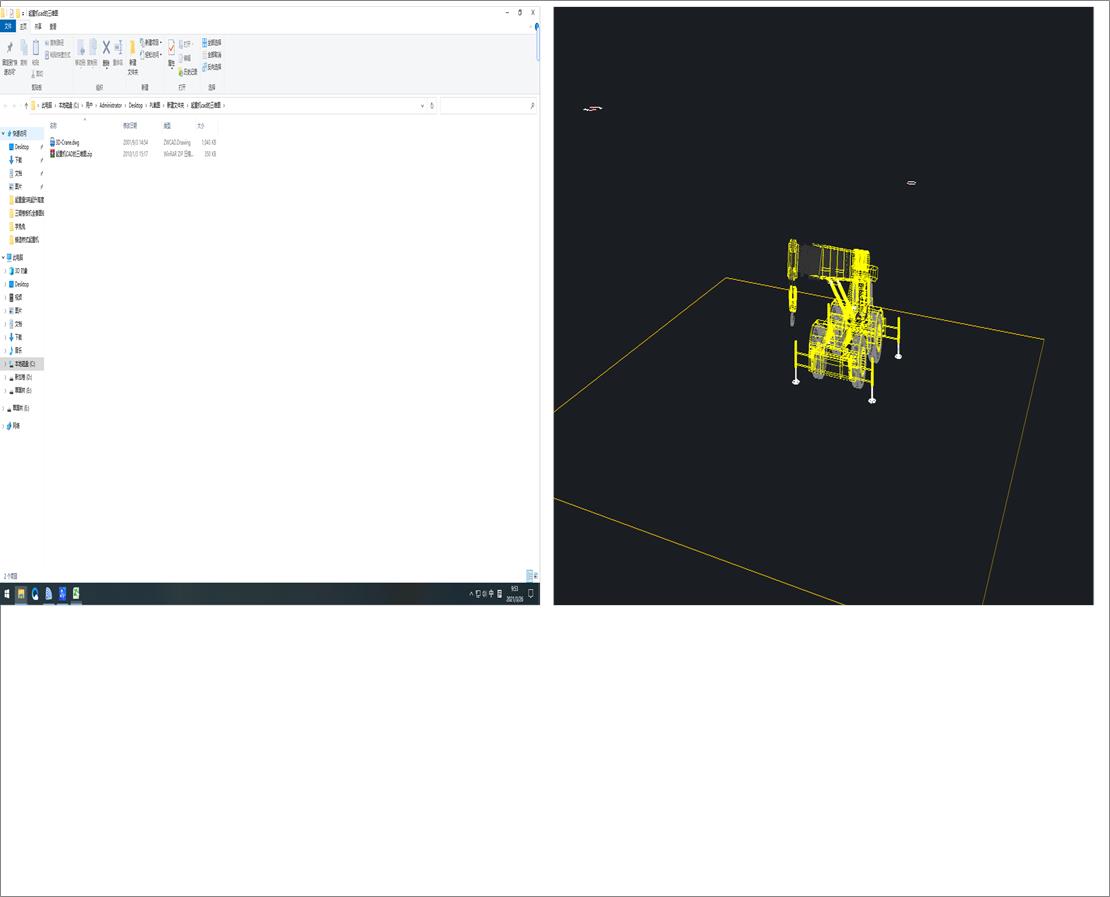Click the blue circular browser icon on taskbar

(35, 594)
